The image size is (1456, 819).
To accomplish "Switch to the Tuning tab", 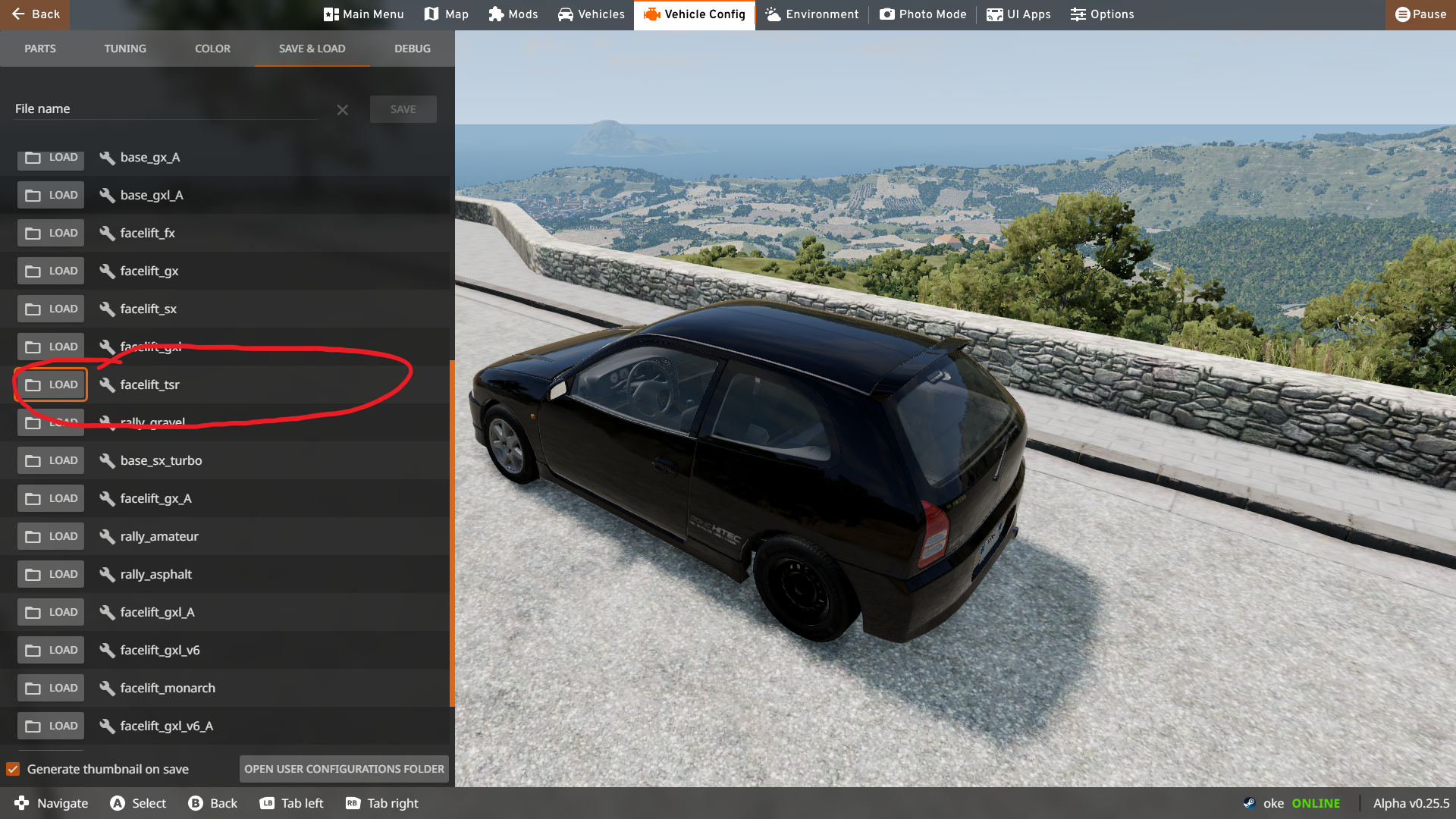I will coord(125,49).
